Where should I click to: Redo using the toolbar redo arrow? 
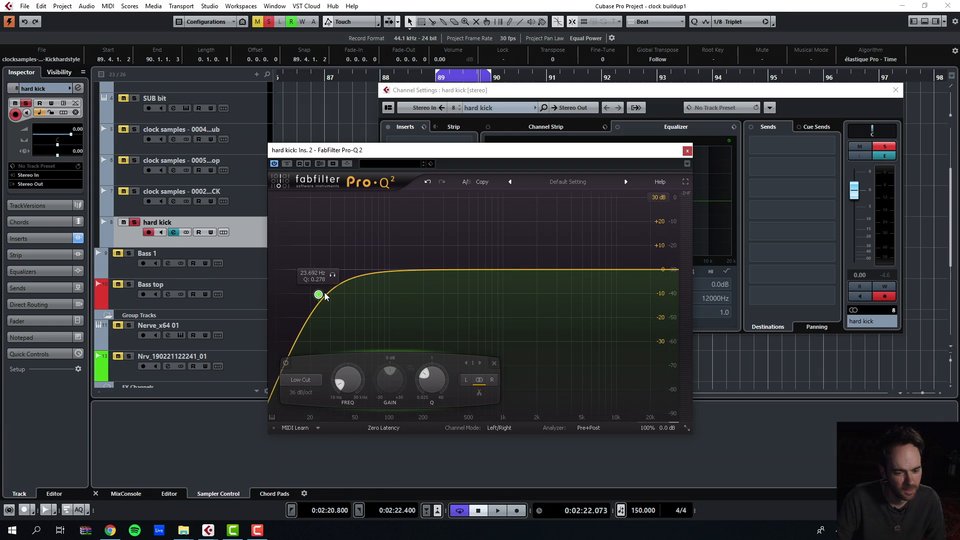[36, 21]
